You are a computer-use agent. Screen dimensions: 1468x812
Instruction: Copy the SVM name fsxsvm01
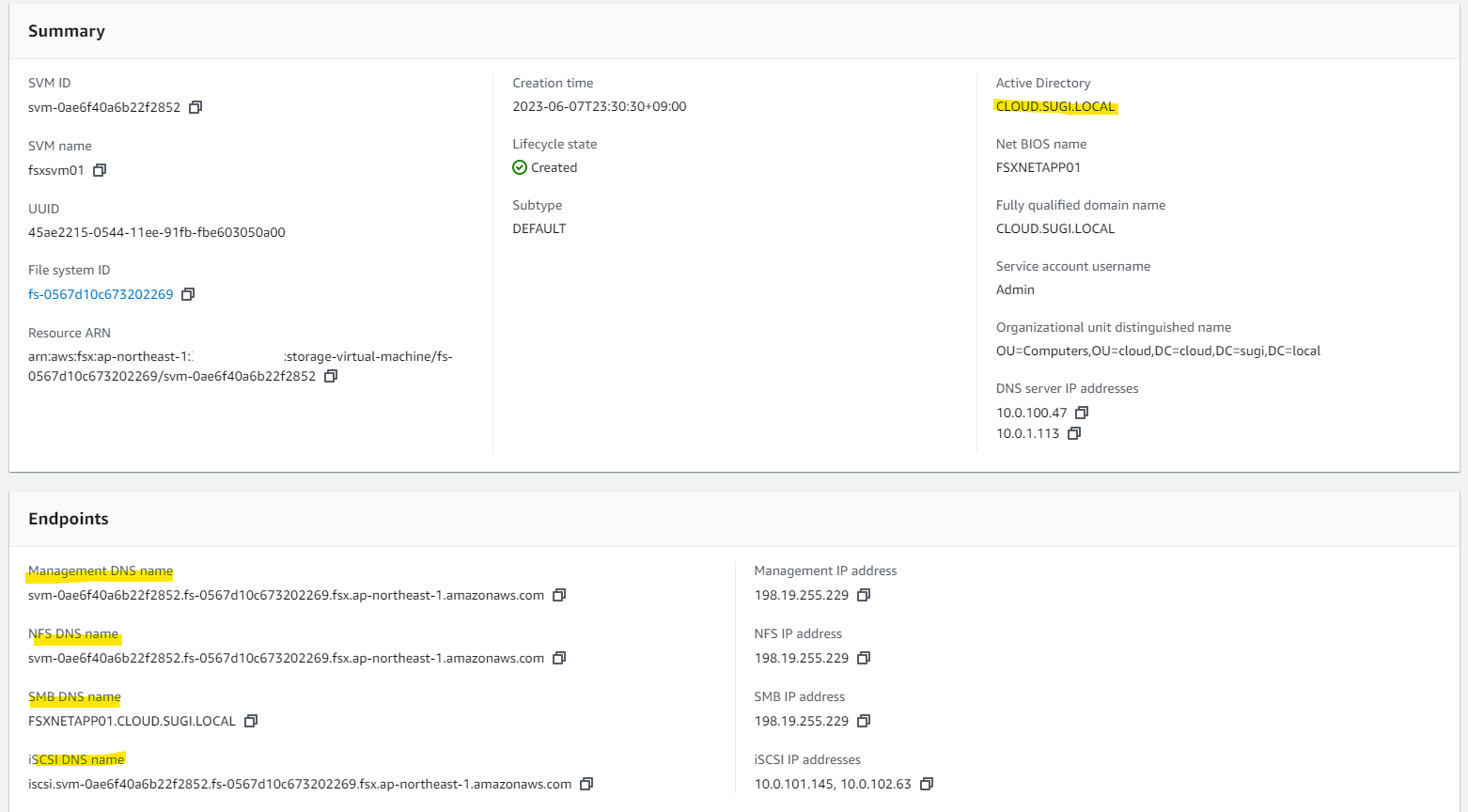coord(100,170)
